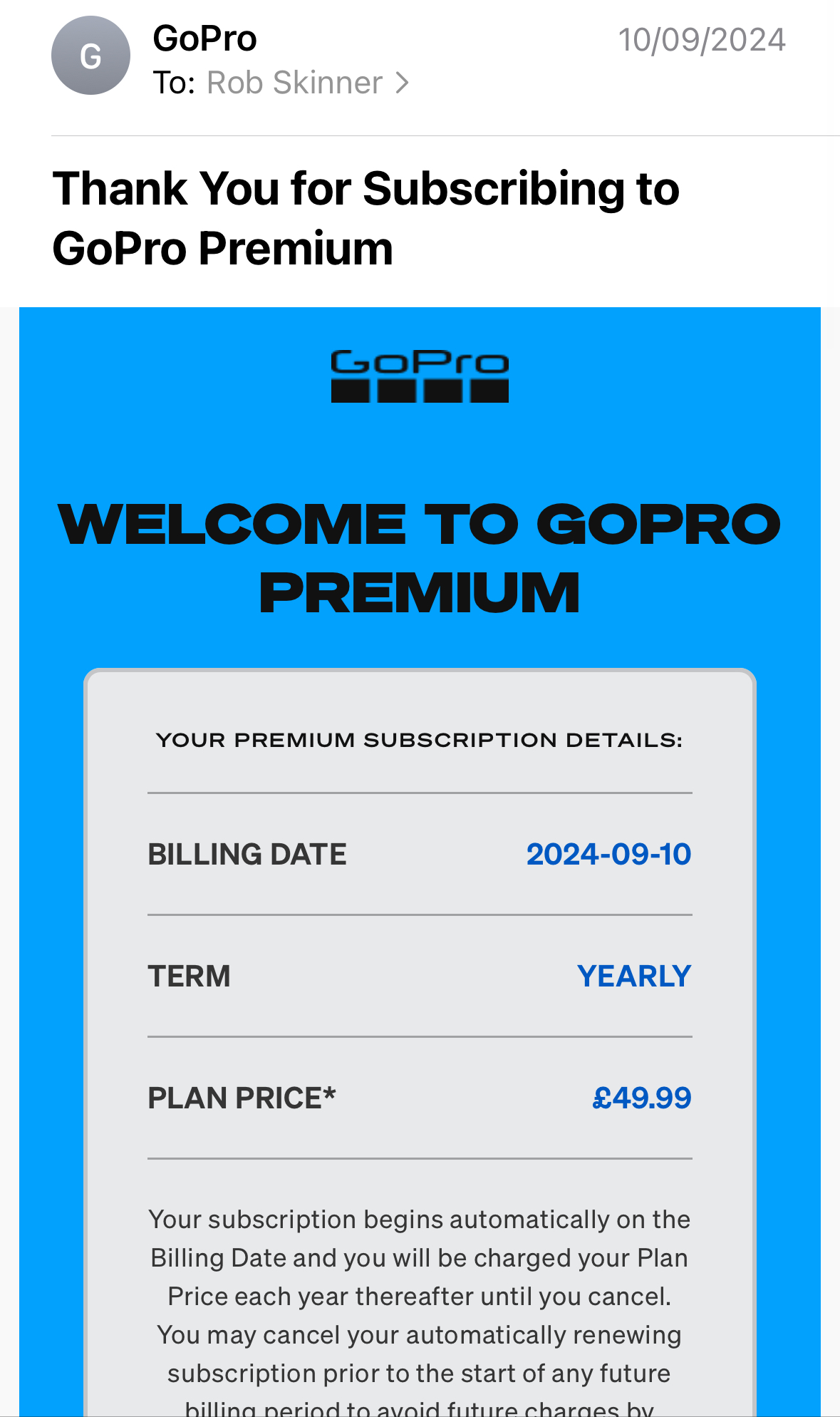The image size is (840, 1417).
Task: Expand recipient details chevron beside Rob Skinner
Action: [403, 83]
